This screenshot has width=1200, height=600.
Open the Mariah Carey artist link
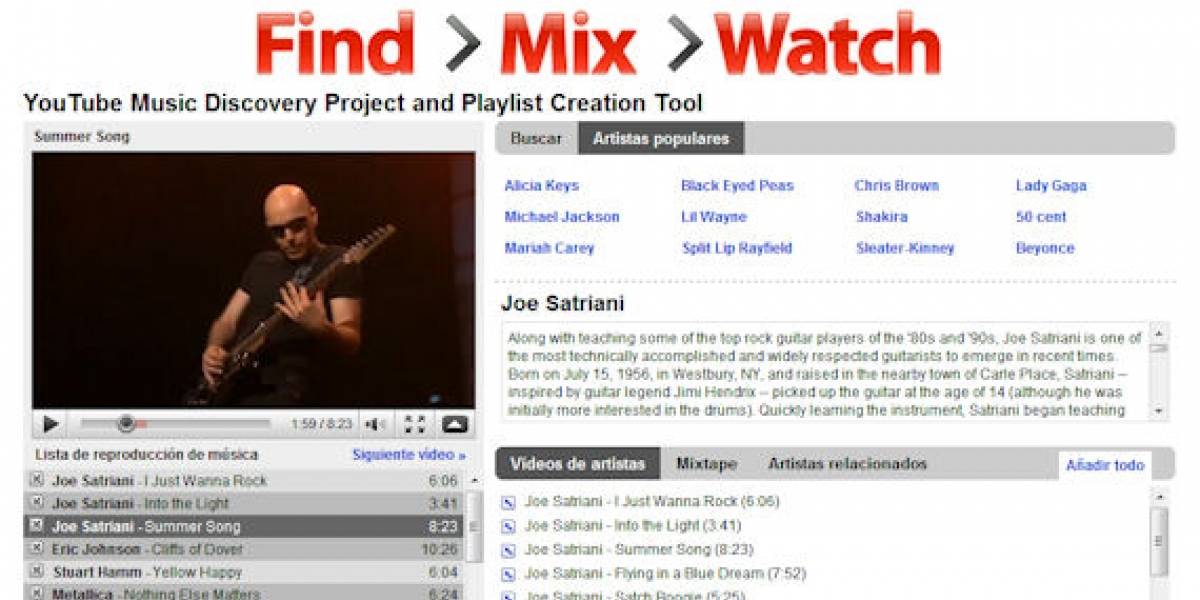549,248
